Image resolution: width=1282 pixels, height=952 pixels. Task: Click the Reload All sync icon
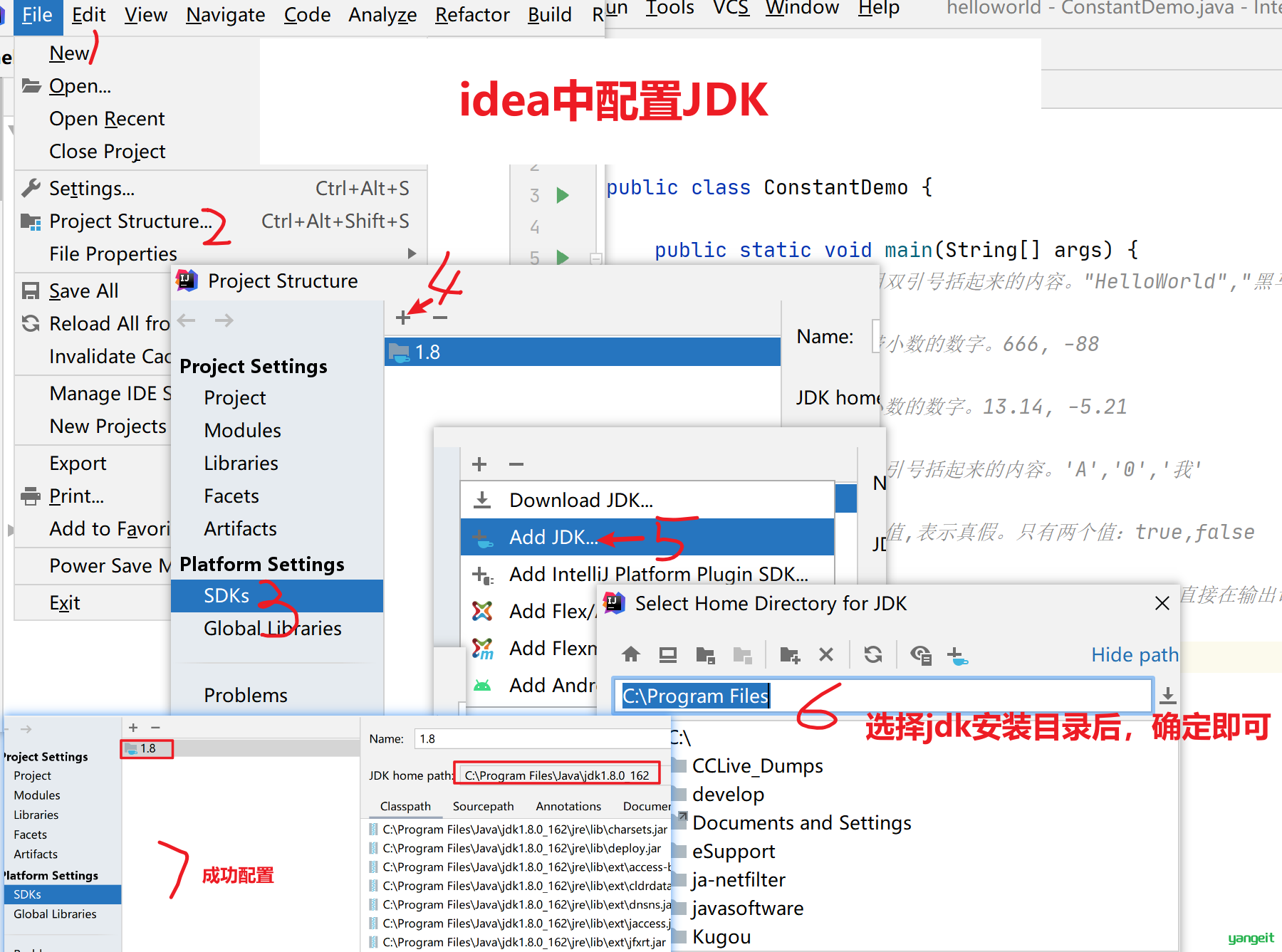coord(31,323)
